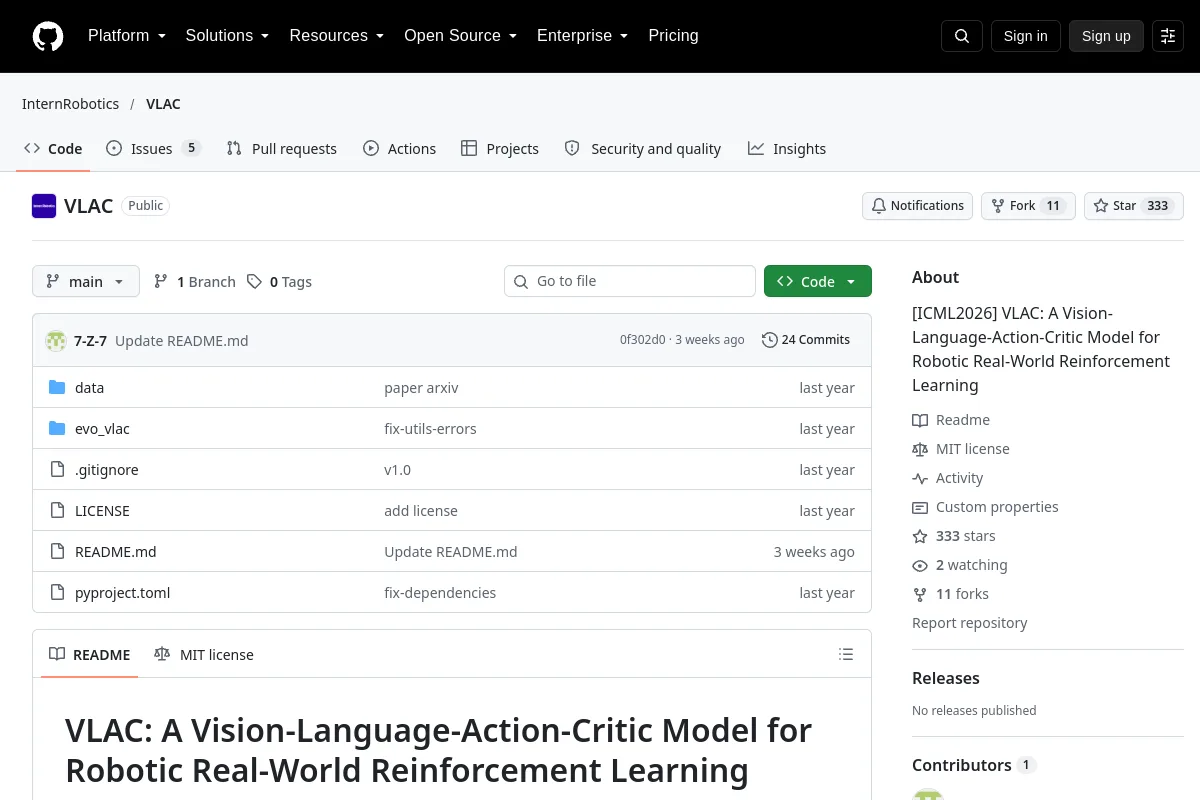Image resolution: width=1200 pixels, height=800 pixels.
Task: Focus the Go to file search field
Action: click(x=630, y=282)
